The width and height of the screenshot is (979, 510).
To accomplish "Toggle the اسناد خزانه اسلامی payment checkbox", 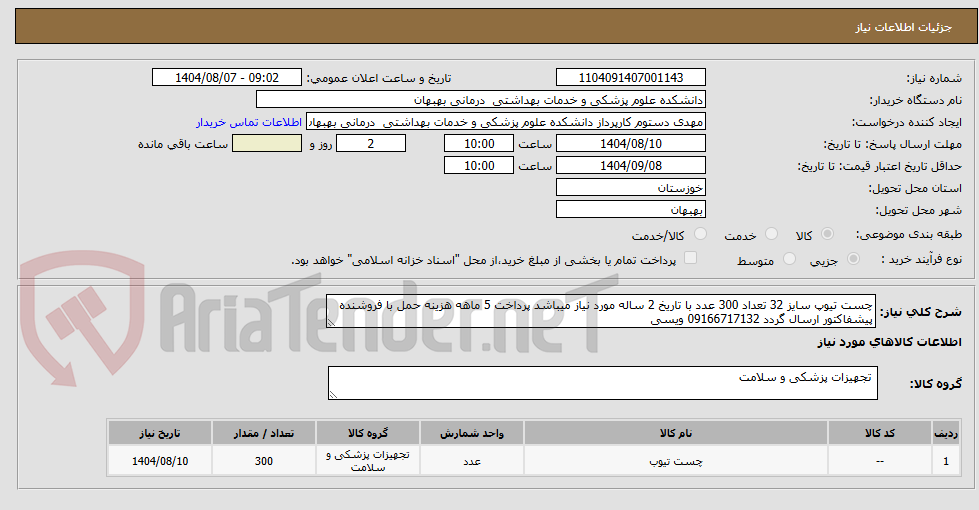I will pos(690,258).
